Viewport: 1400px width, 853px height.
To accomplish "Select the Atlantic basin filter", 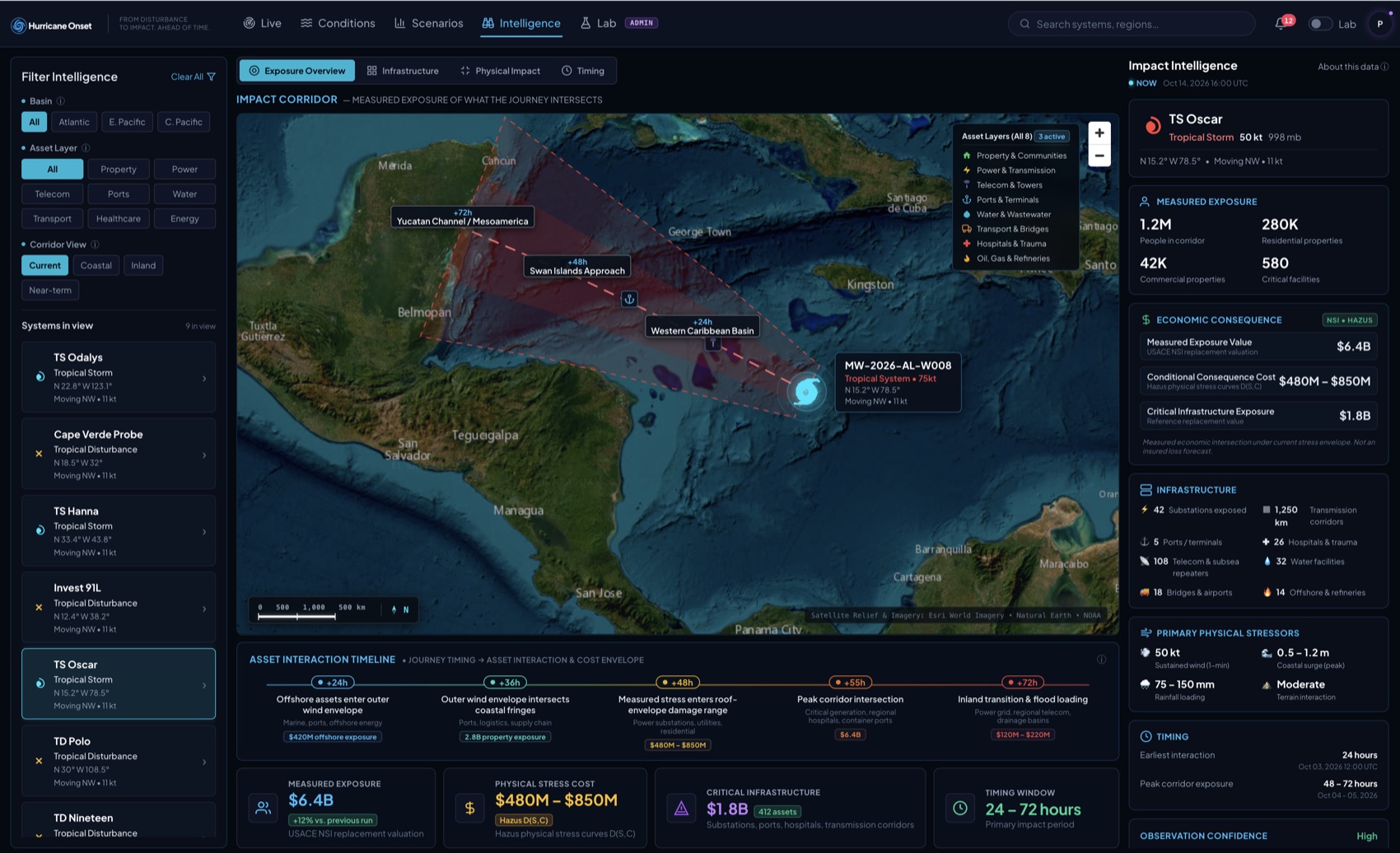I will (x=74, y=122).
